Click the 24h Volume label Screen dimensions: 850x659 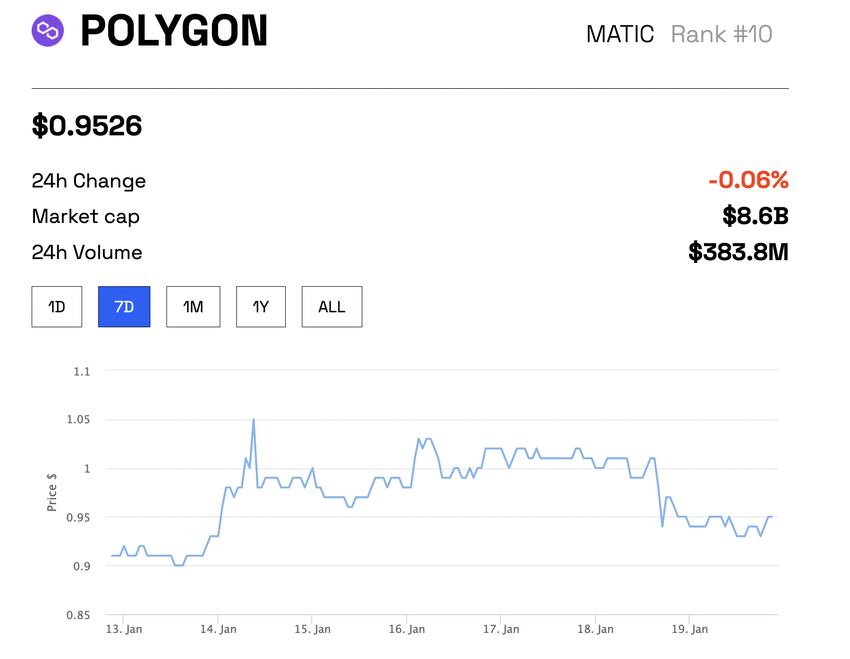pyautogui.click(x=87, y=253)
